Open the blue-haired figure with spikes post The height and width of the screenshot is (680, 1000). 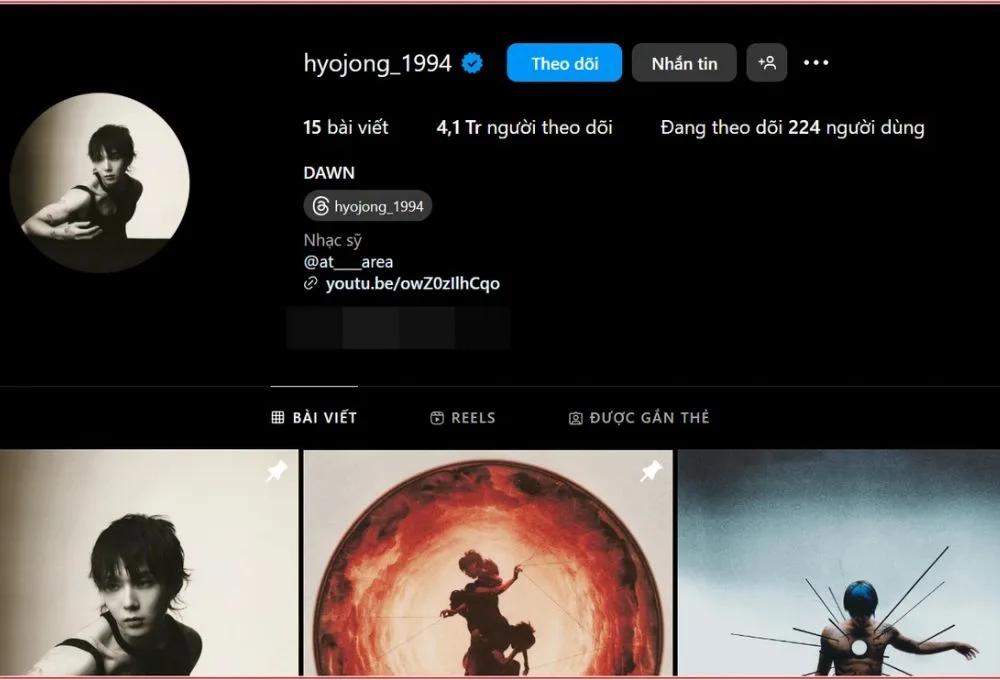pos(839,563)
